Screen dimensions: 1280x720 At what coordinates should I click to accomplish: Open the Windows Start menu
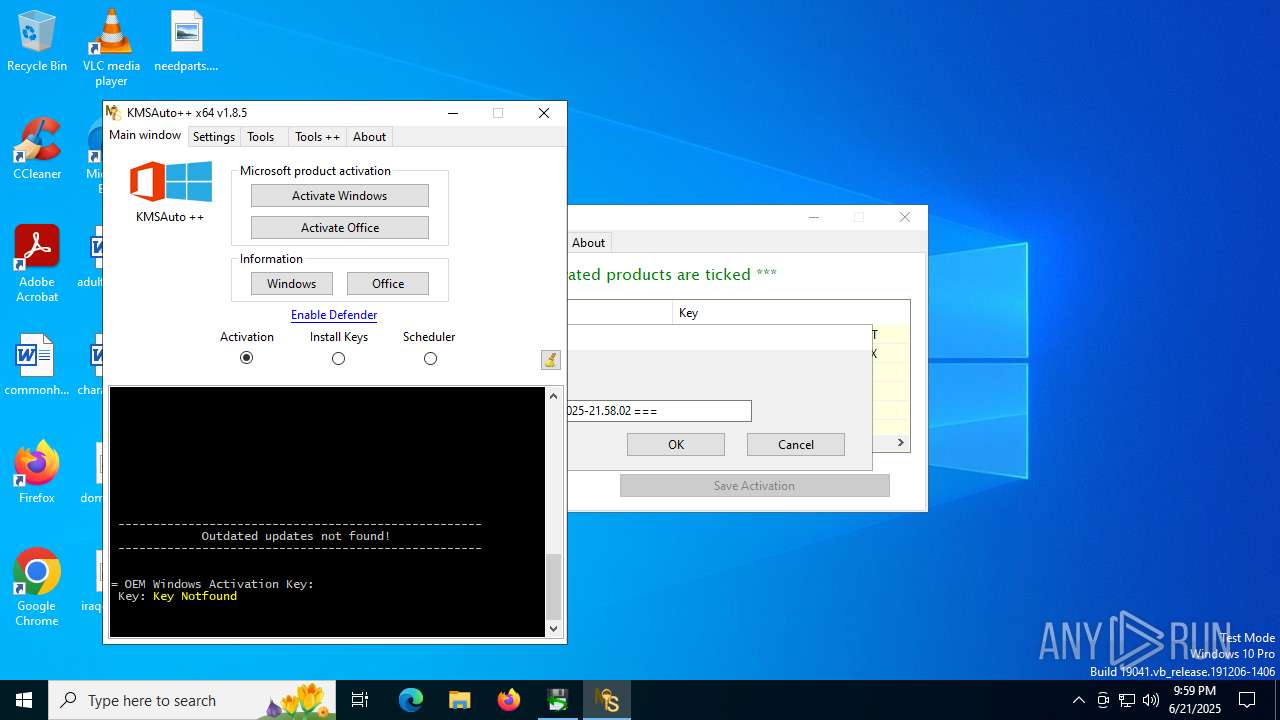pos(24,700)
